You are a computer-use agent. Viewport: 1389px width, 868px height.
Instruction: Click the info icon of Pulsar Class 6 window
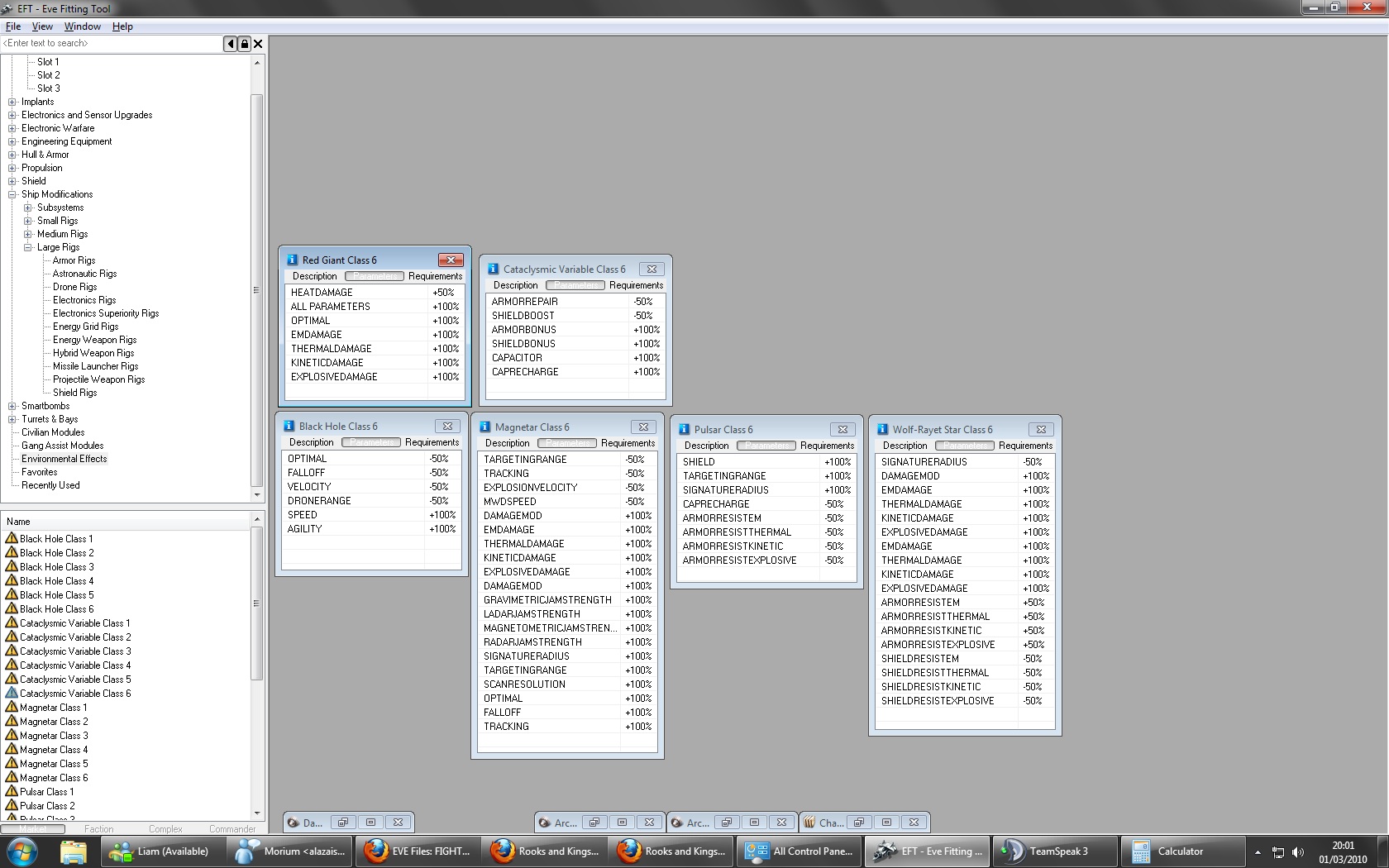(684, 429)
